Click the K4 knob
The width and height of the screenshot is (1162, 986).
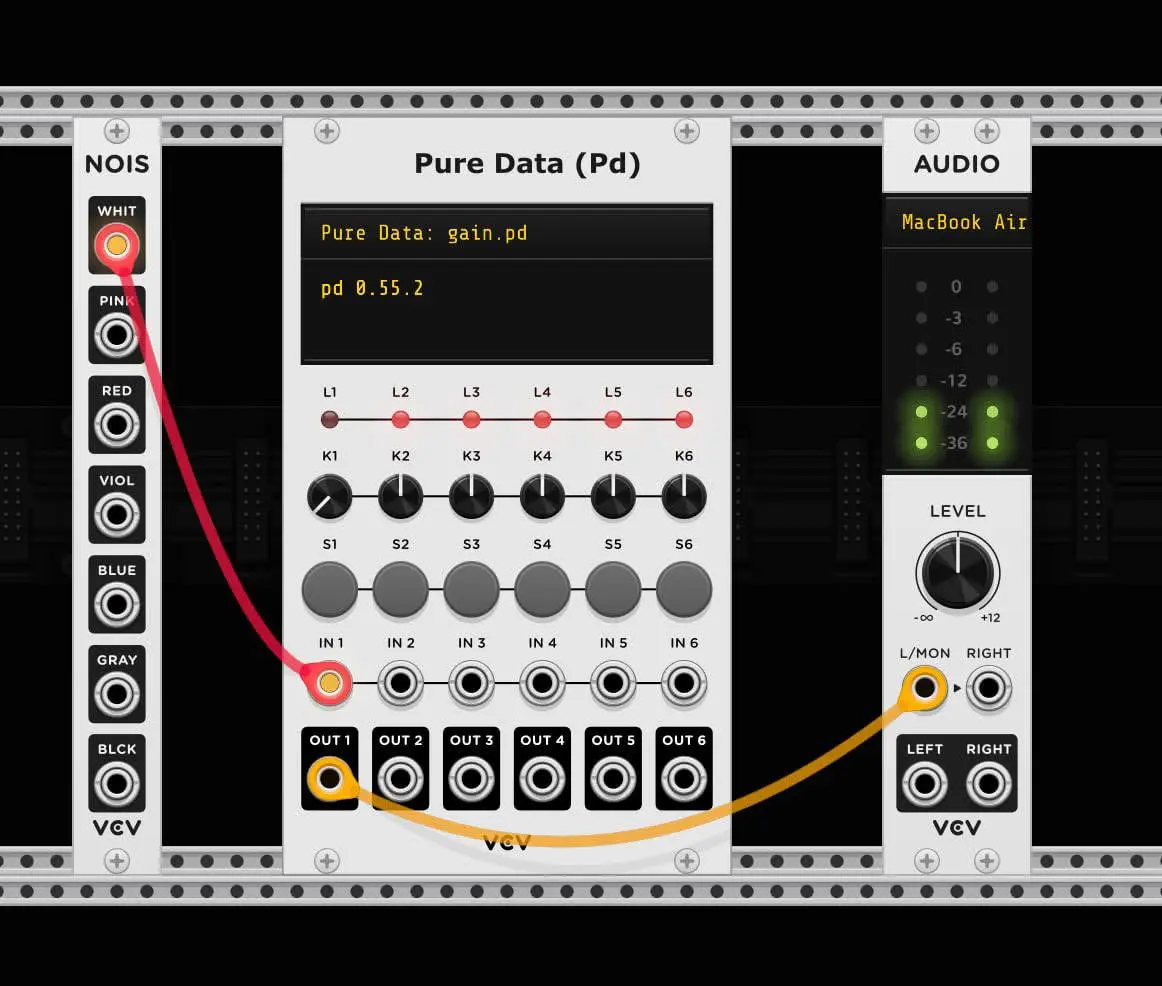click(x=542, y=496)
